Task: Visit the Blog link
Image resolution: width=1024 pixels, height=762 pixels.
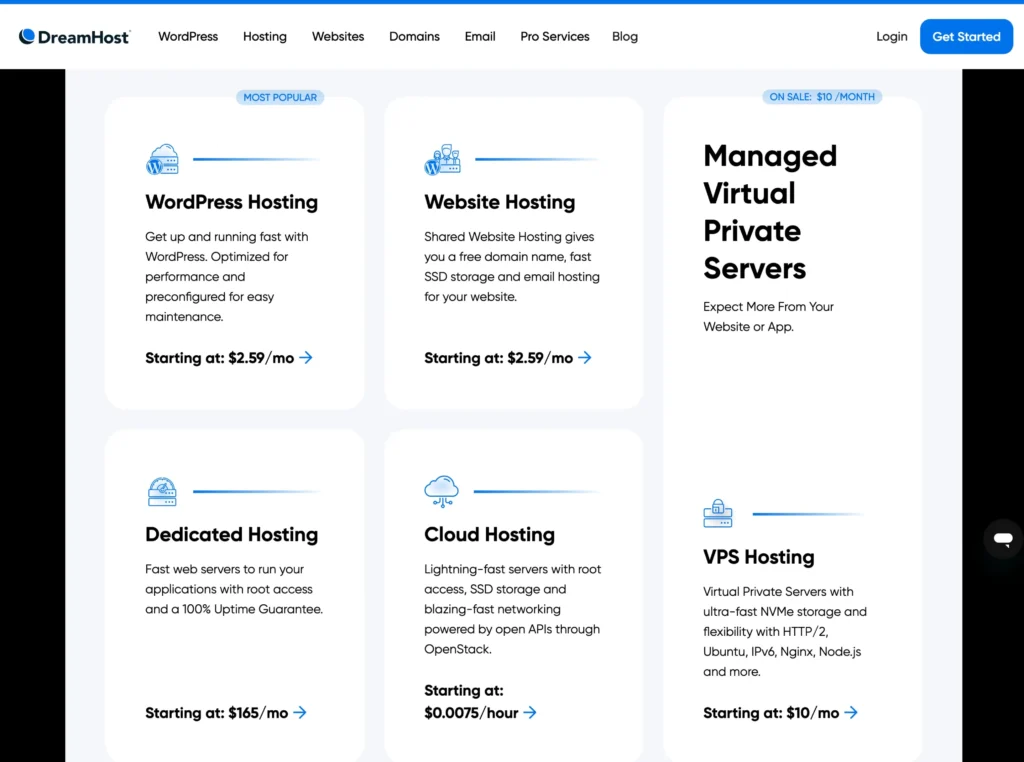Action: click(x=625, y=37)
